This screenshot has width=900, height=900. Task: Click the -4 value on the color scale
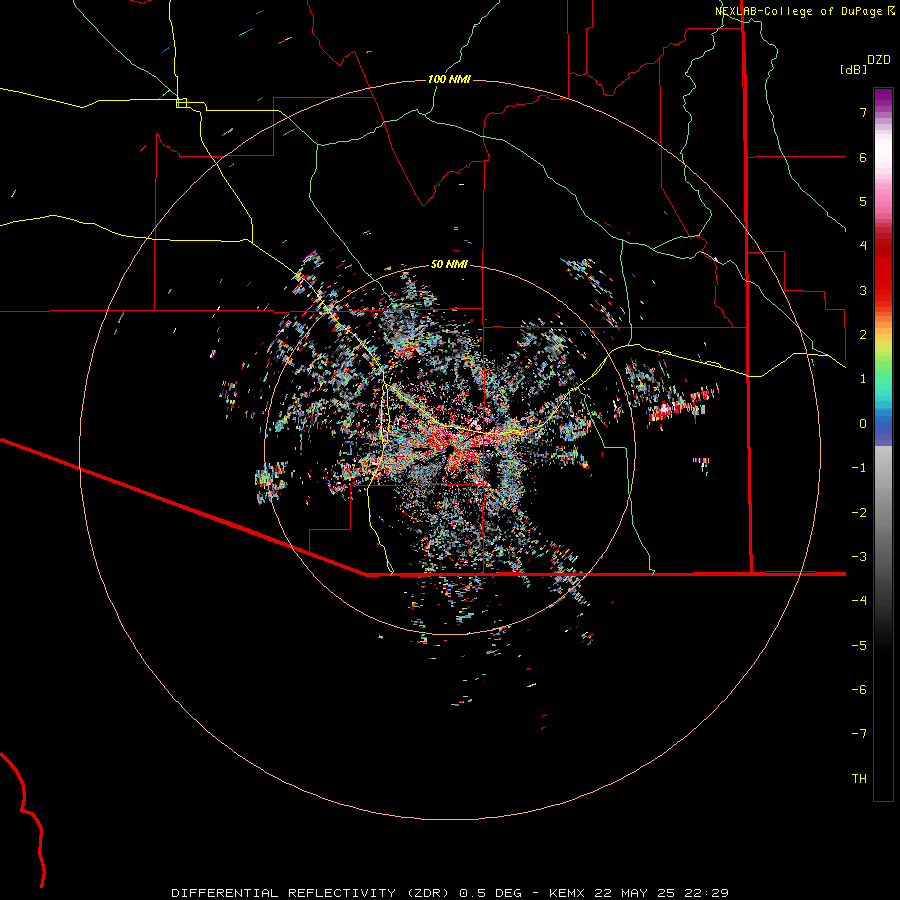click(859, 601)
